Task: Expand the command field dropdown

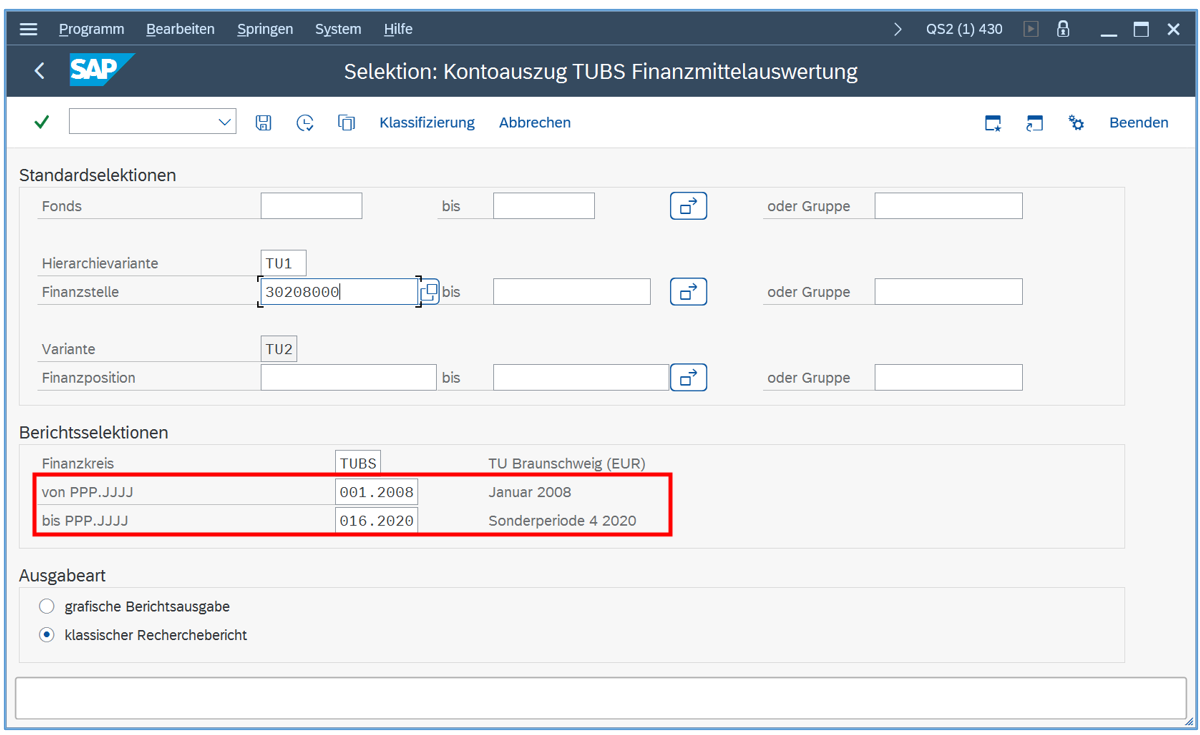Action: [x=224, y=122]
